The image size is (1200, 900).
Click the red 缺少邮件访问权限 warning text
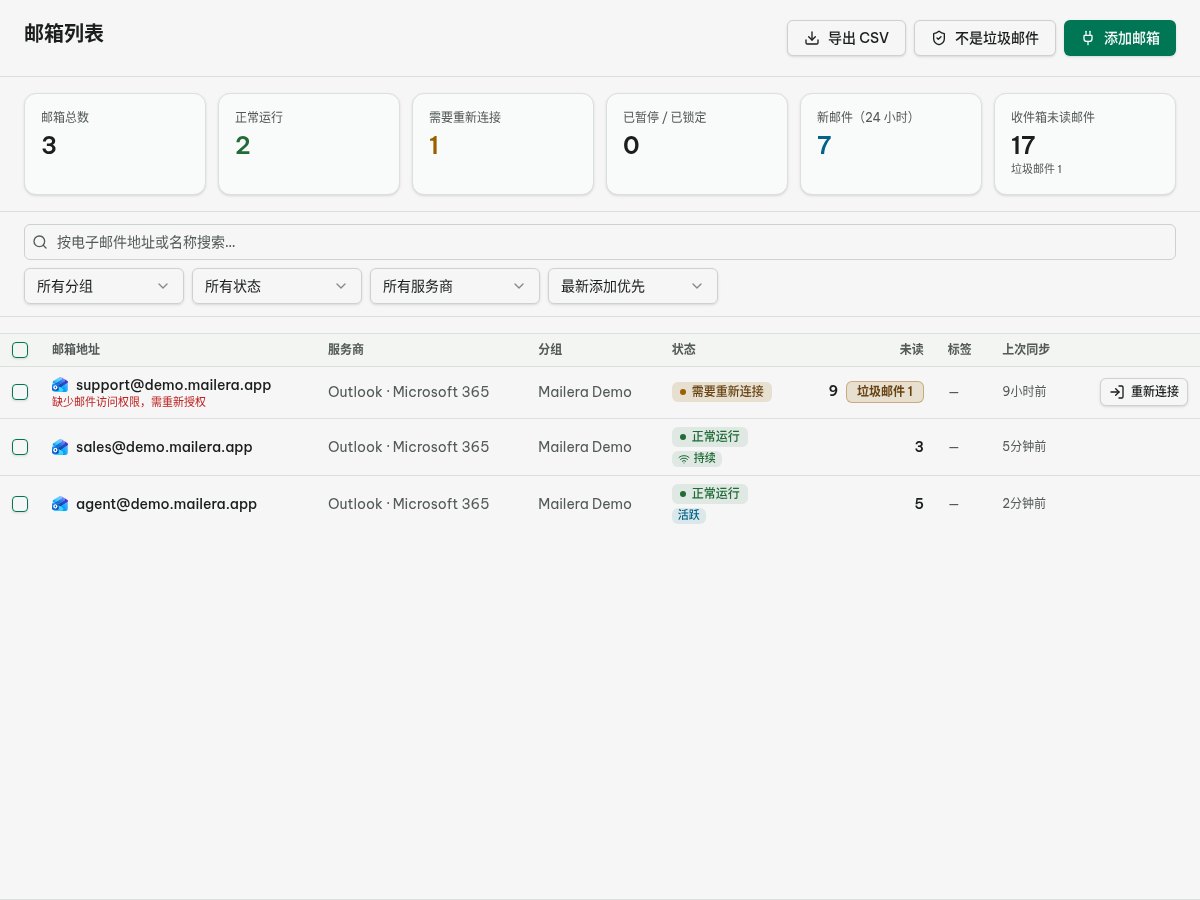point(129,402)
